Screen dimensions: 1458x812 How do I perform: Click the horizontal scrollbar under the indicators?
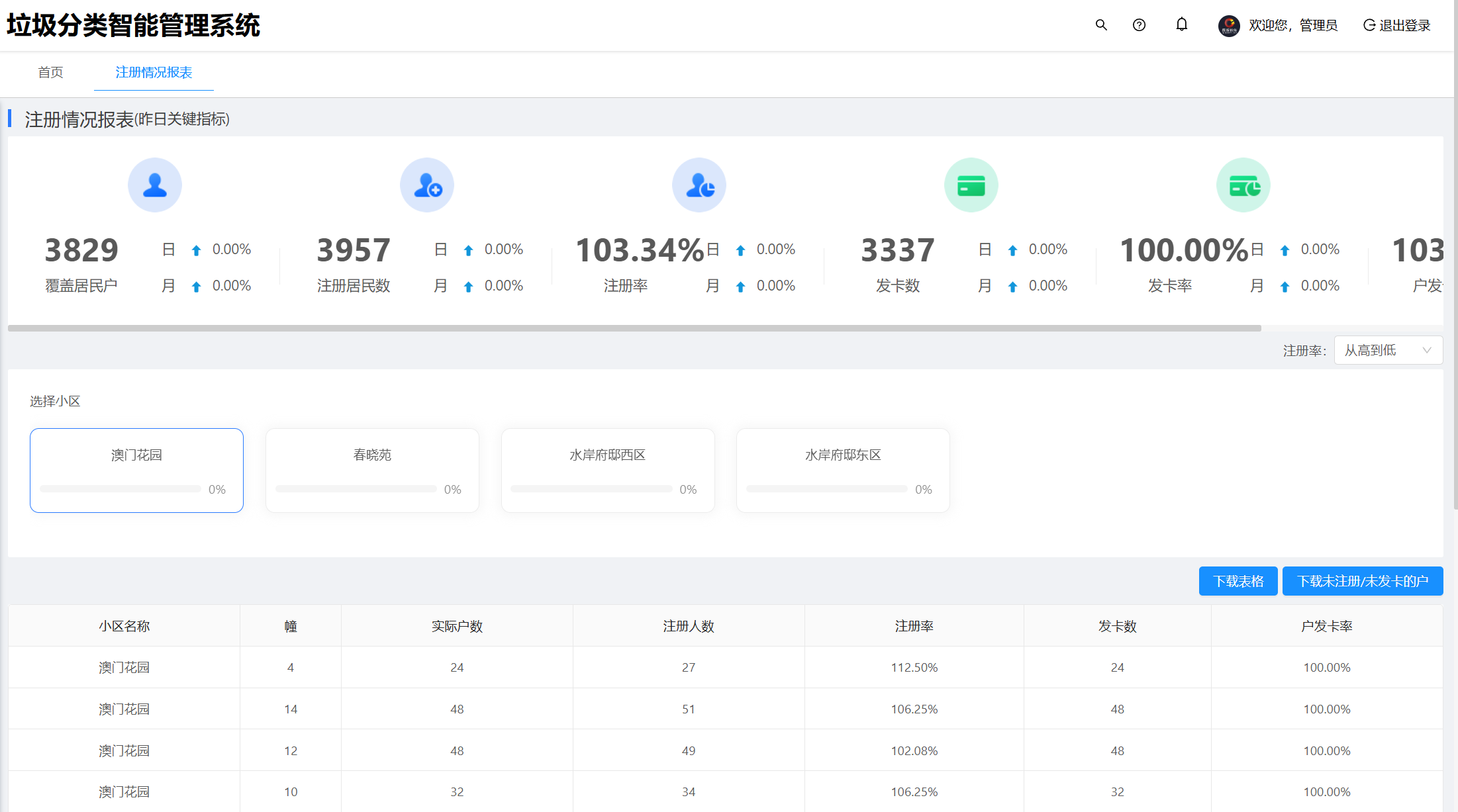coord(634,328)
